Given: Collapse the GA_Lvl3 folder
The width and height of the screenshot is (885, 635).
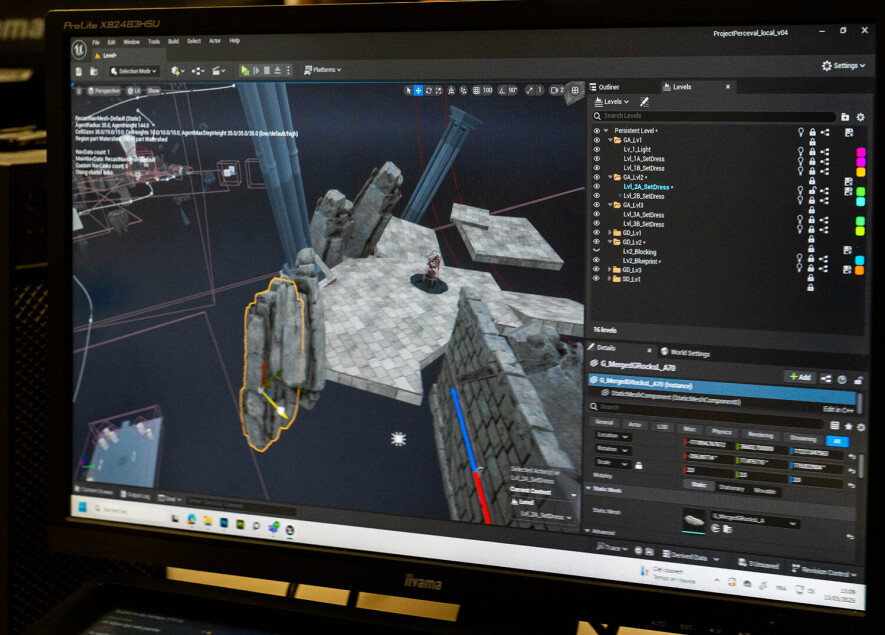Looking at the screenshot, I should pyautogui.click(x=610, y=205).
